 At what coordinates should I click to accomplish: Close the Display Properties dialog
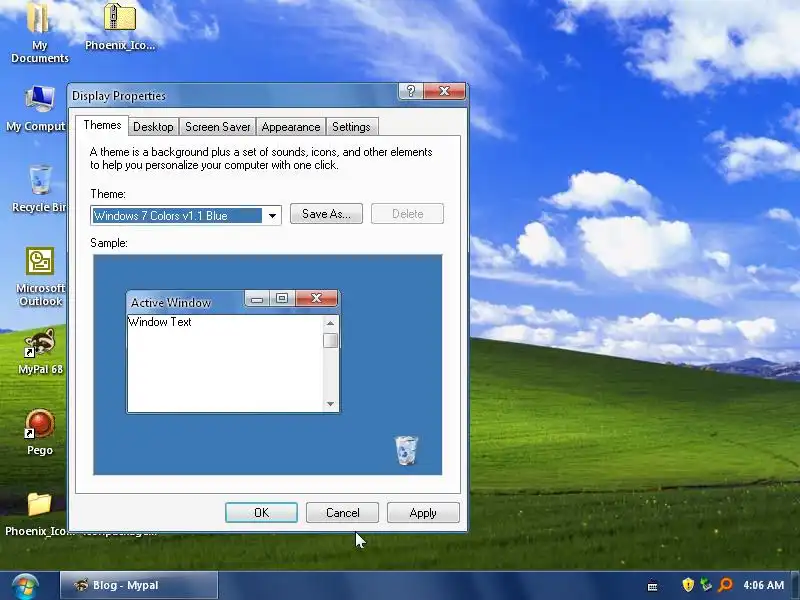pos(444,91)
